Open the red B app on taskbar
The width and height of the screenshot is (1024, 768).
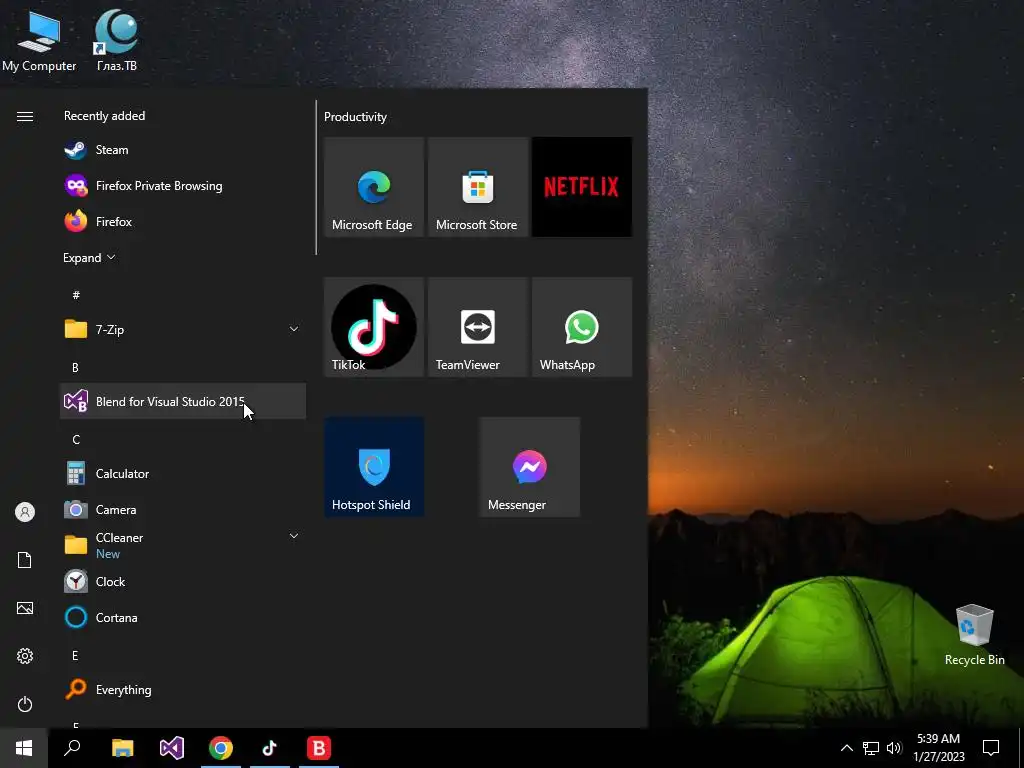pos(319,748)
